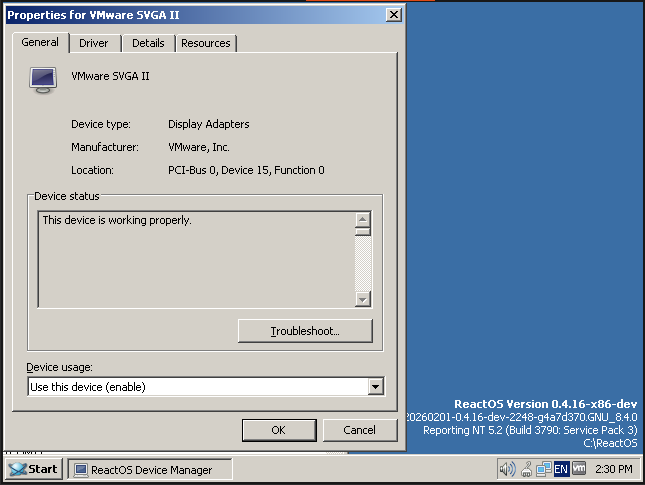Click device status scrollbar up arrow
This screenshot has height=485, width=645.
click(362, 219)
